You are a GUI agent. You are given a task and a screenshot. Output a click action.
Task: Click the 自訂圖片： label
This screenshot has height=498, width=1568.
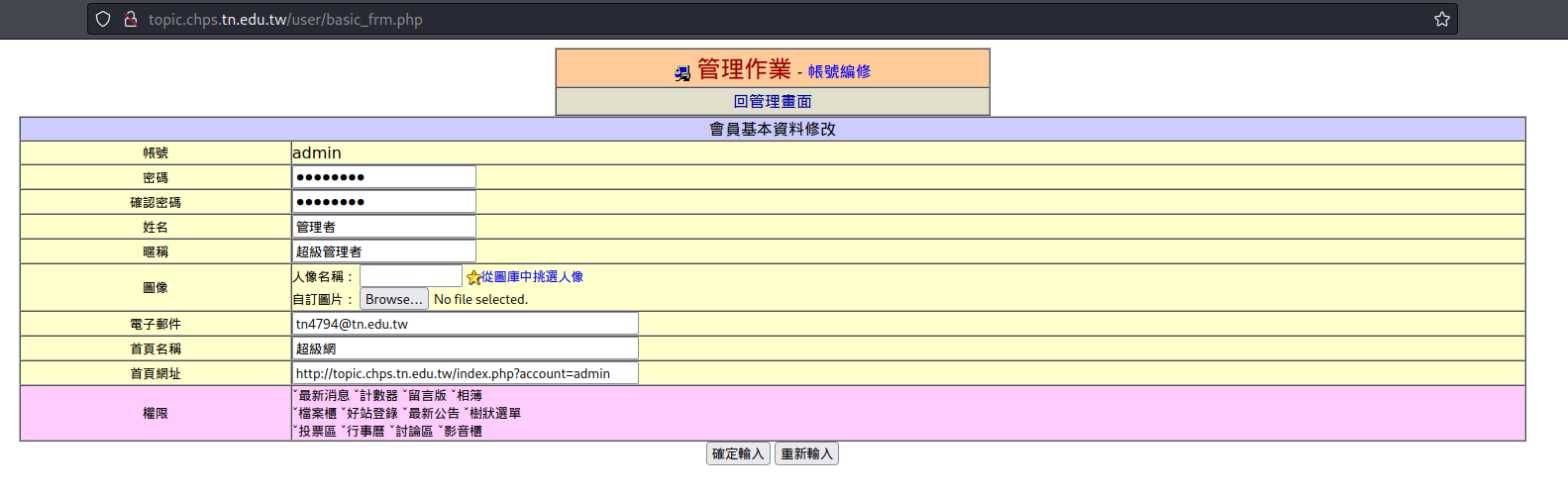coord(324,299)
